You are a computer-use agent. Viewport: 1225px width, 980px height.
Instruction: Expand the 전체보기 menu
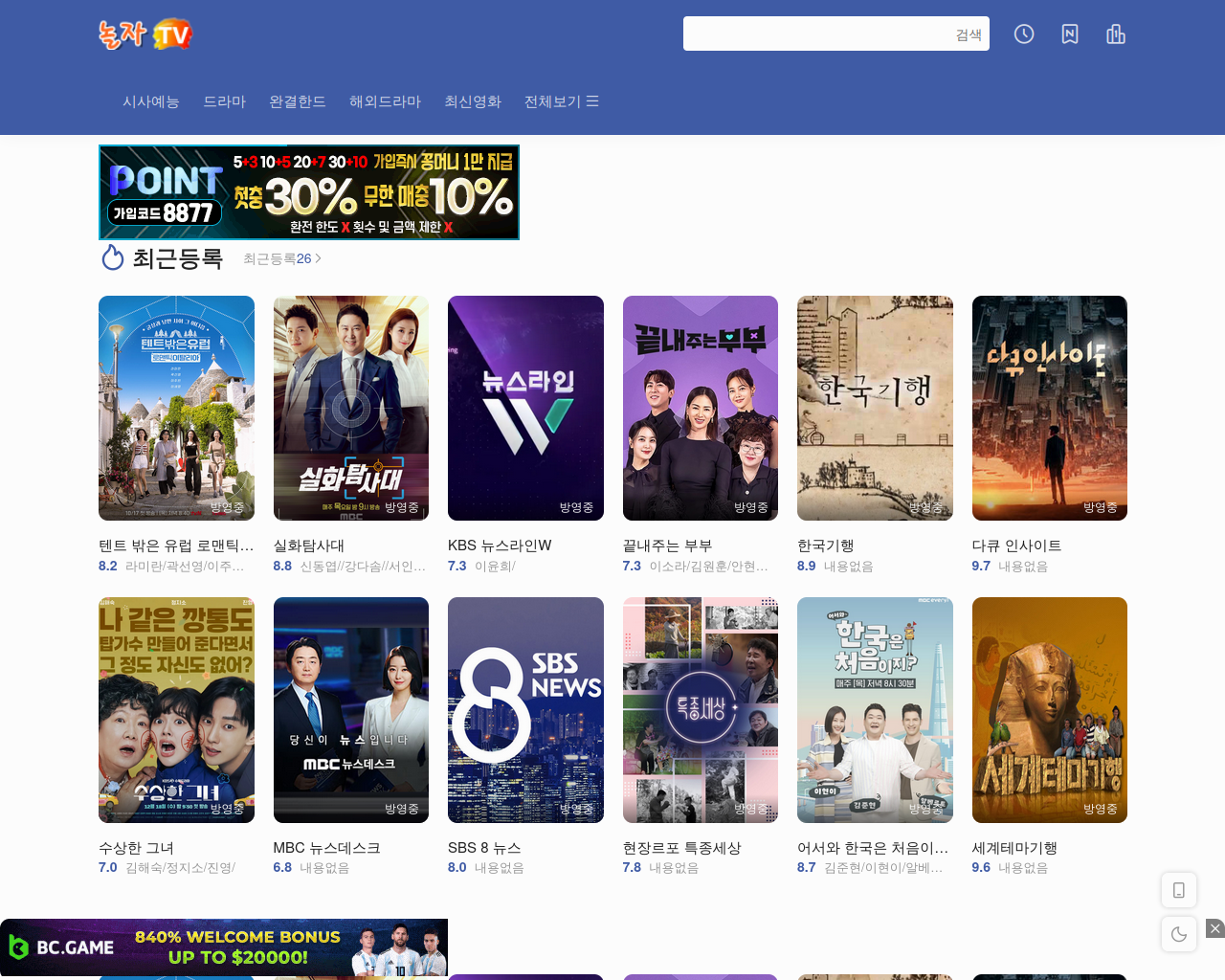coord(562,101)
